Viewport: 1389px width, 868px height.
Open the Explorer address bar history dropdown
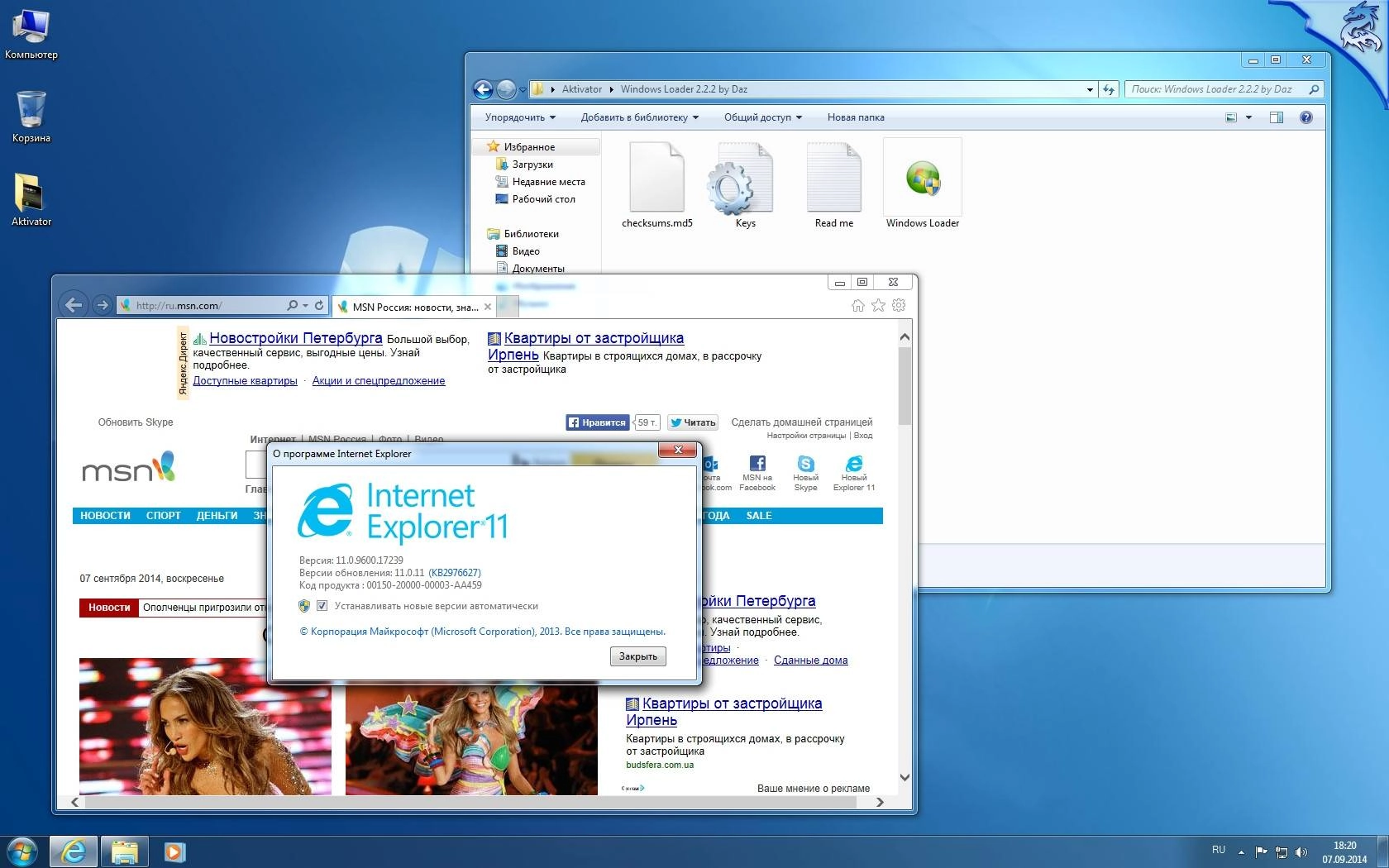pyautogui.click(x=1090, y=89)
